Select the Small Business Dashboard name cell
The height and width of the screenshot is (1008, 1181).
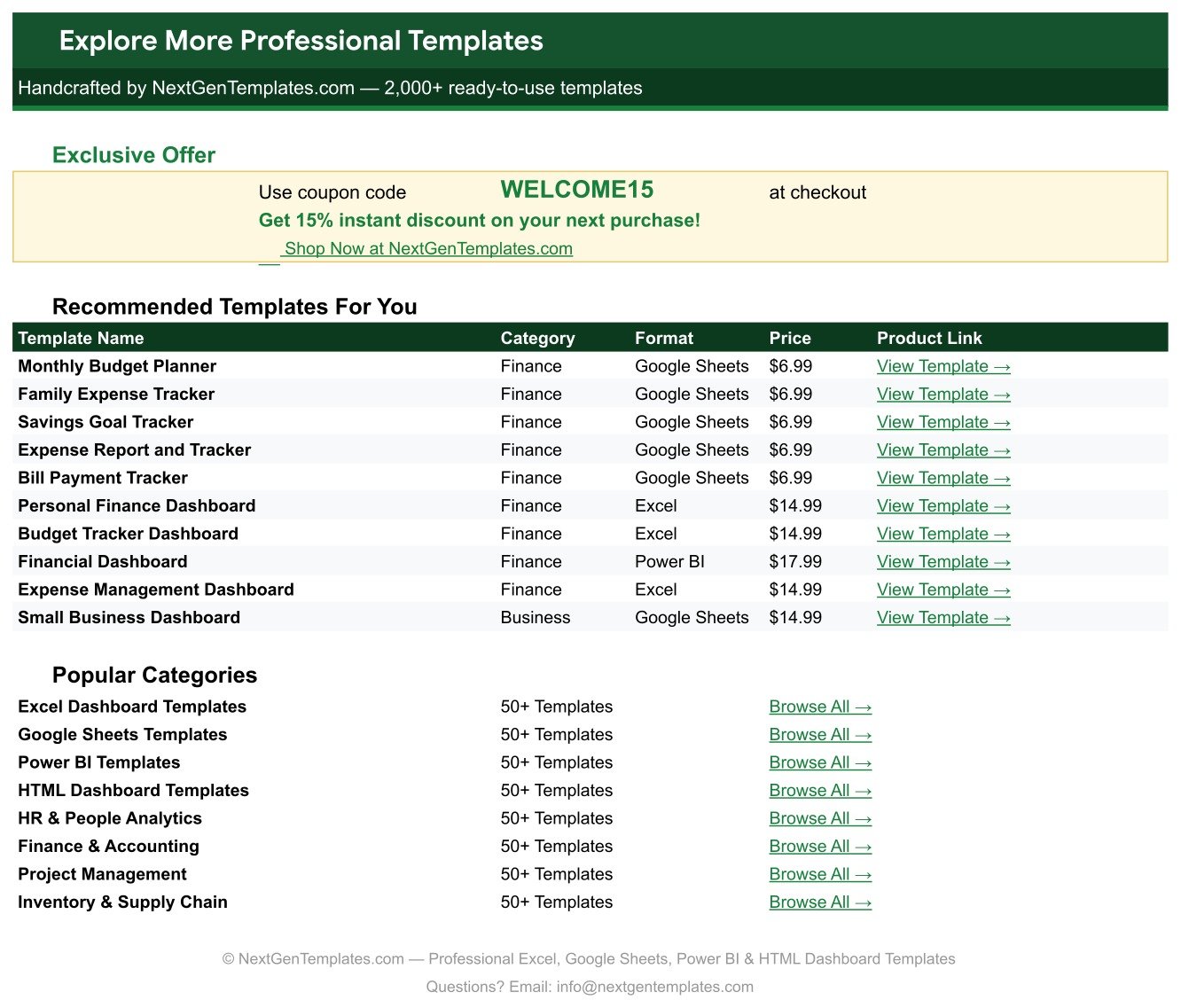click(129, 618)
